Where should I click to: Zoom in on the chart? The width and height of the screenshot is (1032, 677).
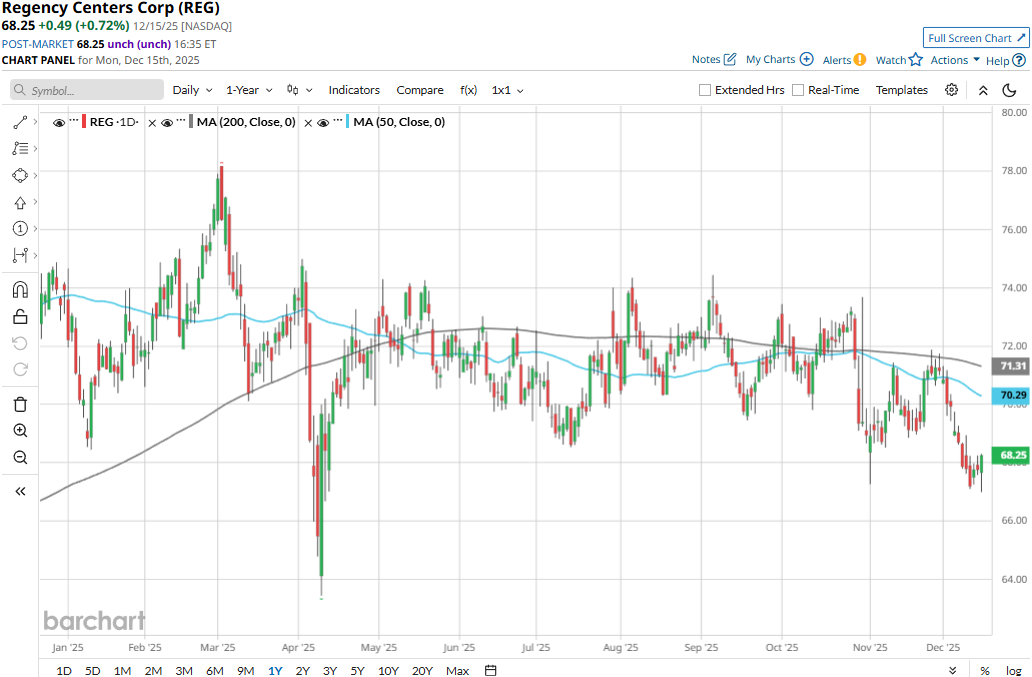click(20, 430)
